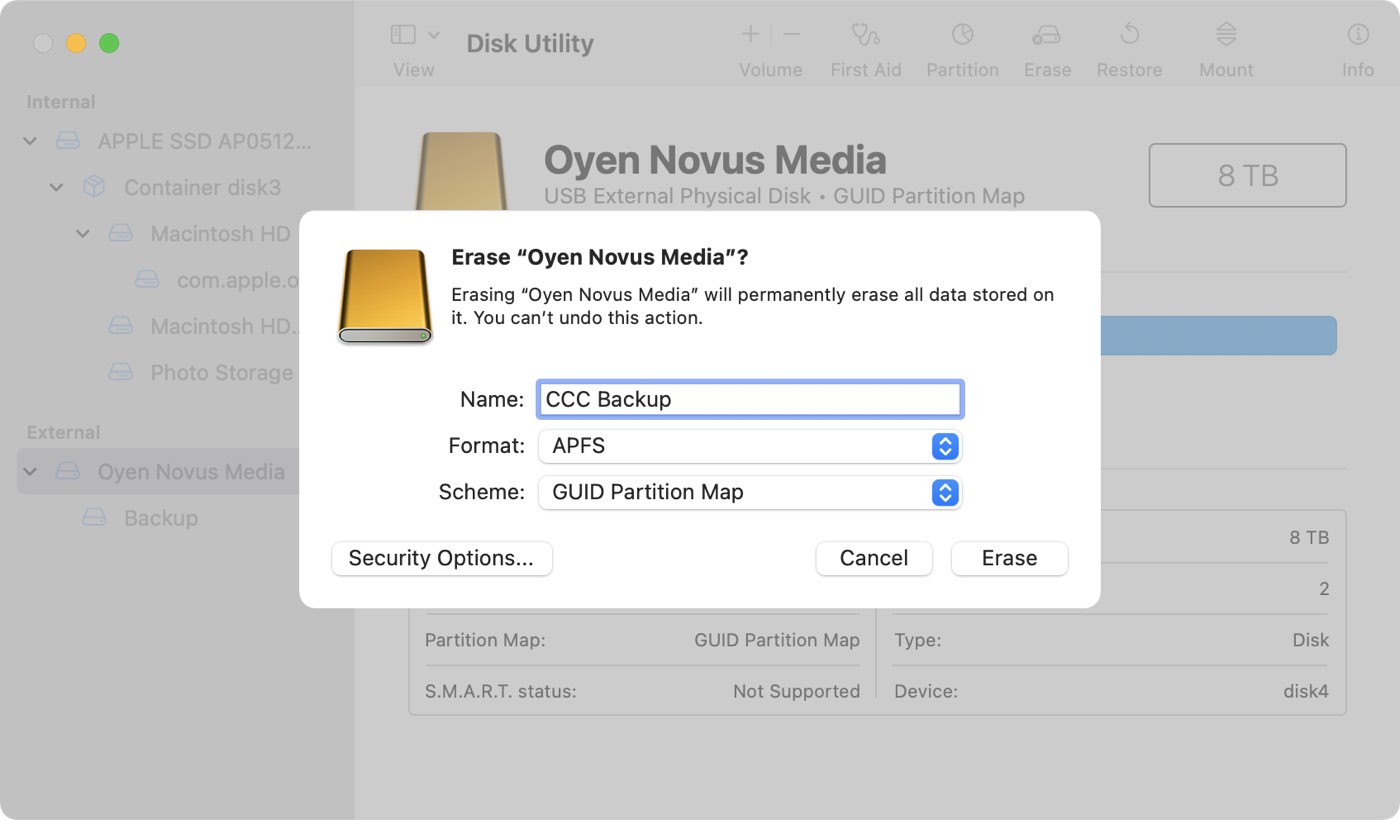Click the com.apple.o… snapshot drive icon

147,280
